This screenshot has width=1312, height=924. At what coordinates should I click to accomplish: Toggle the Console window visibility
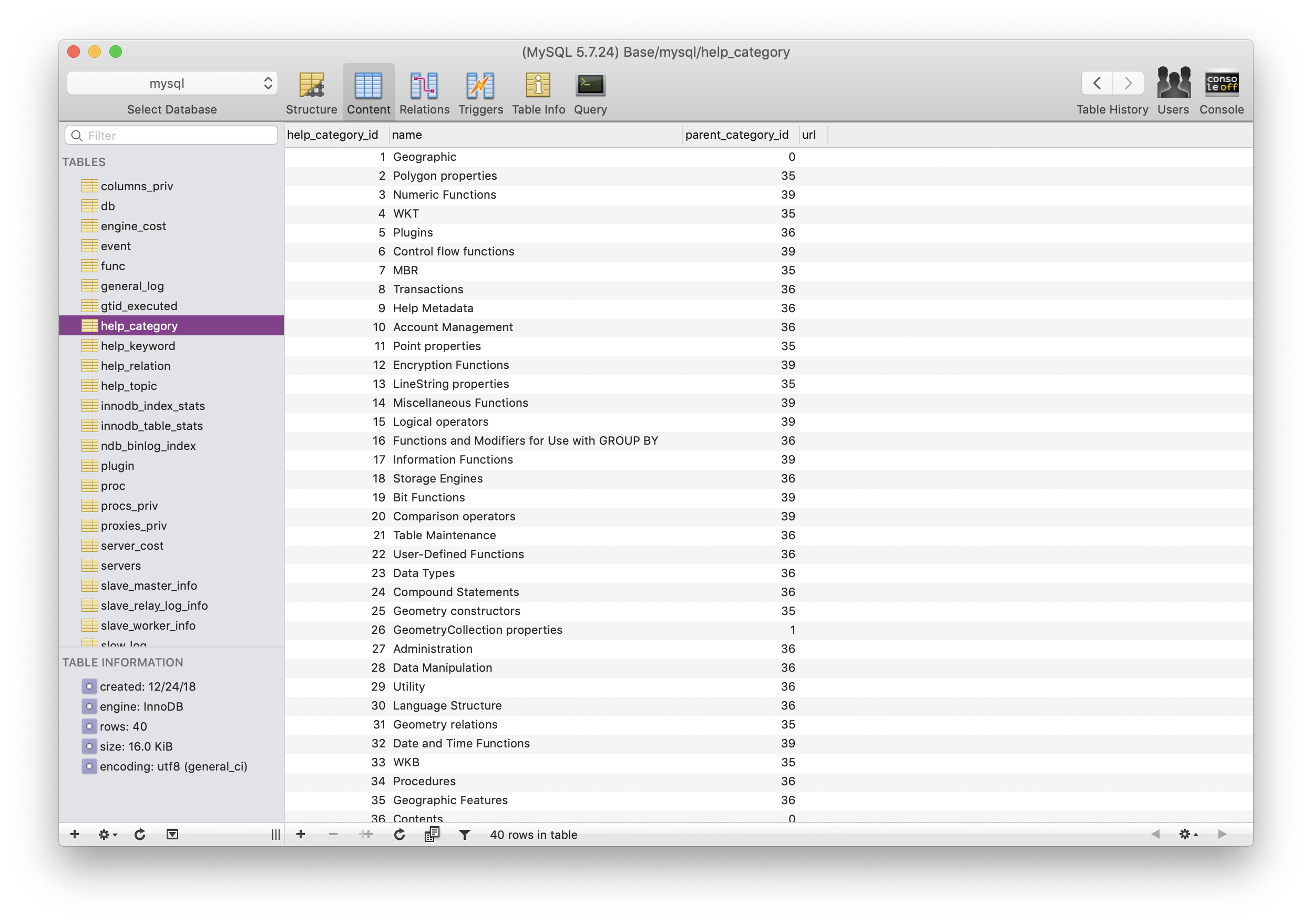pos(1221,91)
